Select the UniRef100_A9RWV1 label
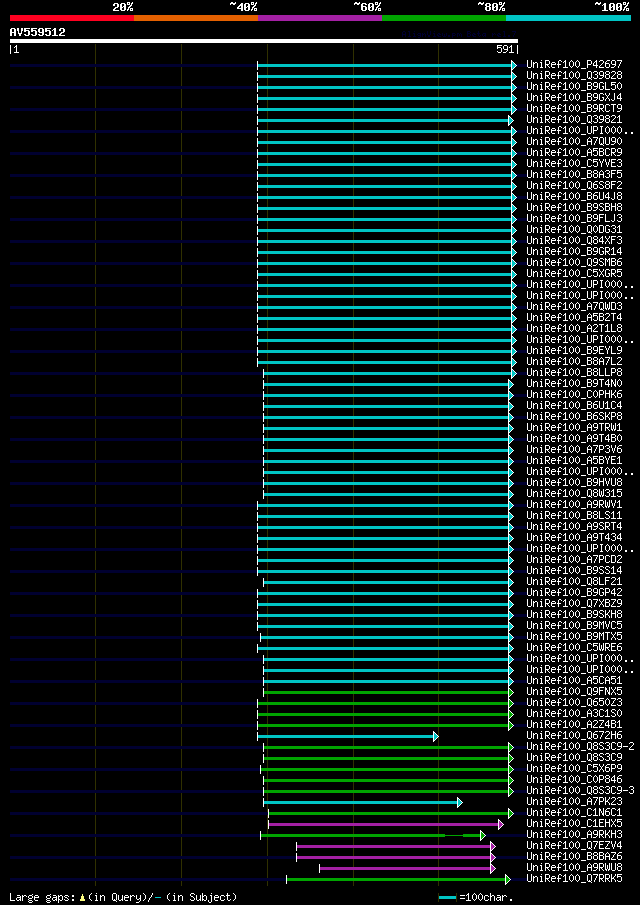The width and height of the screenshot is (640, 905). point(574,504)
